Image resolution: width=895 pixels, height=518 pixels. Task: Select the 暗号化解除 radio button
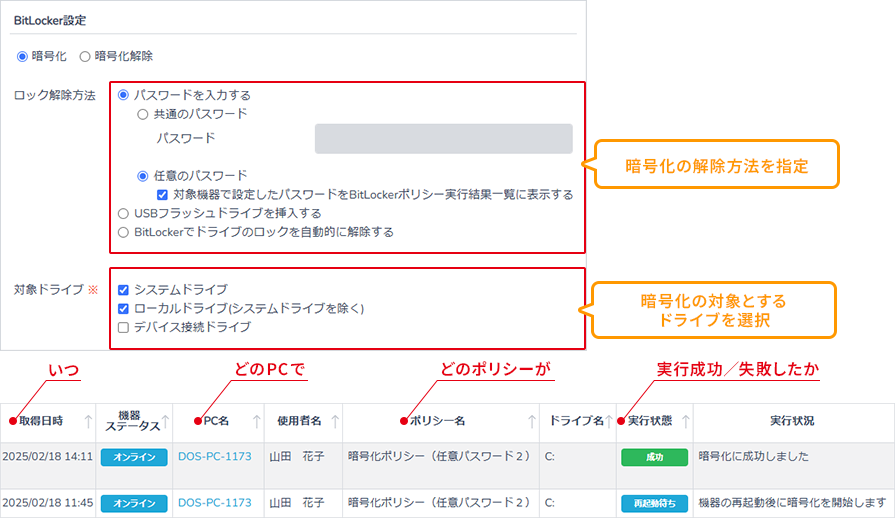(85, 56)
